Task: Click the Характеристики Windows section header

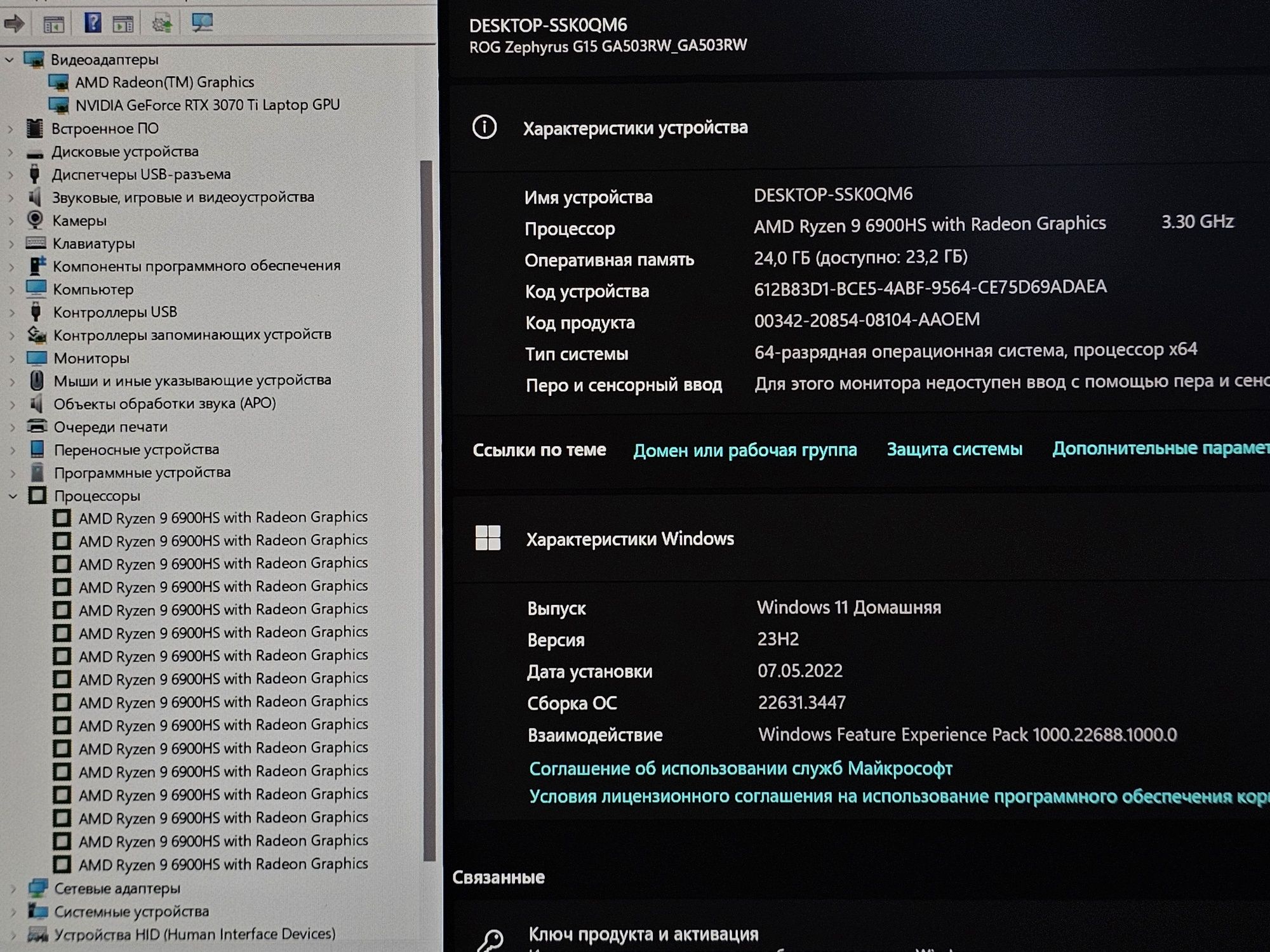Action: tap(630, 539)
